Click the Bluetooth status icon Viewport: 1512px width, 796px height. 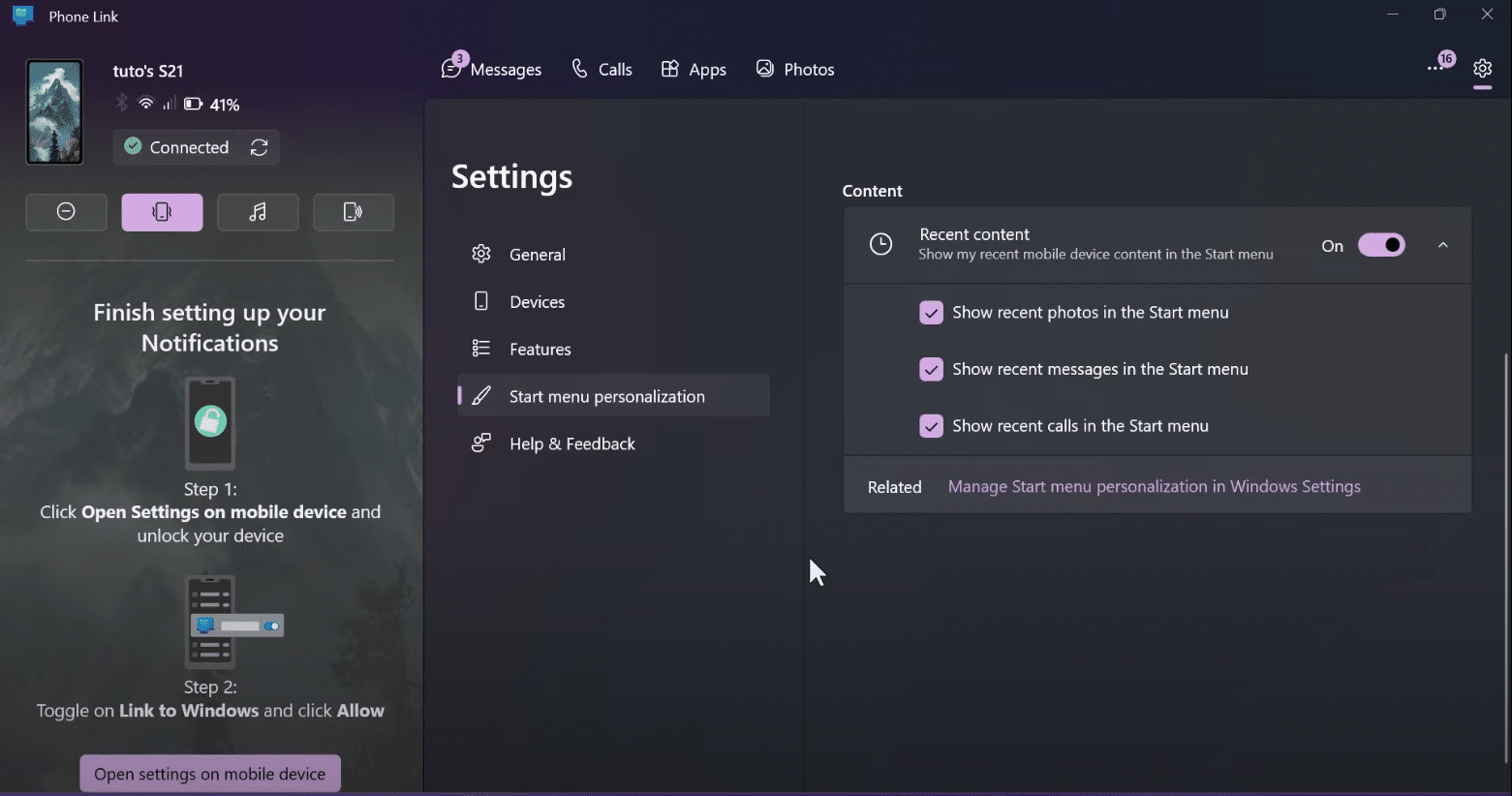tap(122, 103)
